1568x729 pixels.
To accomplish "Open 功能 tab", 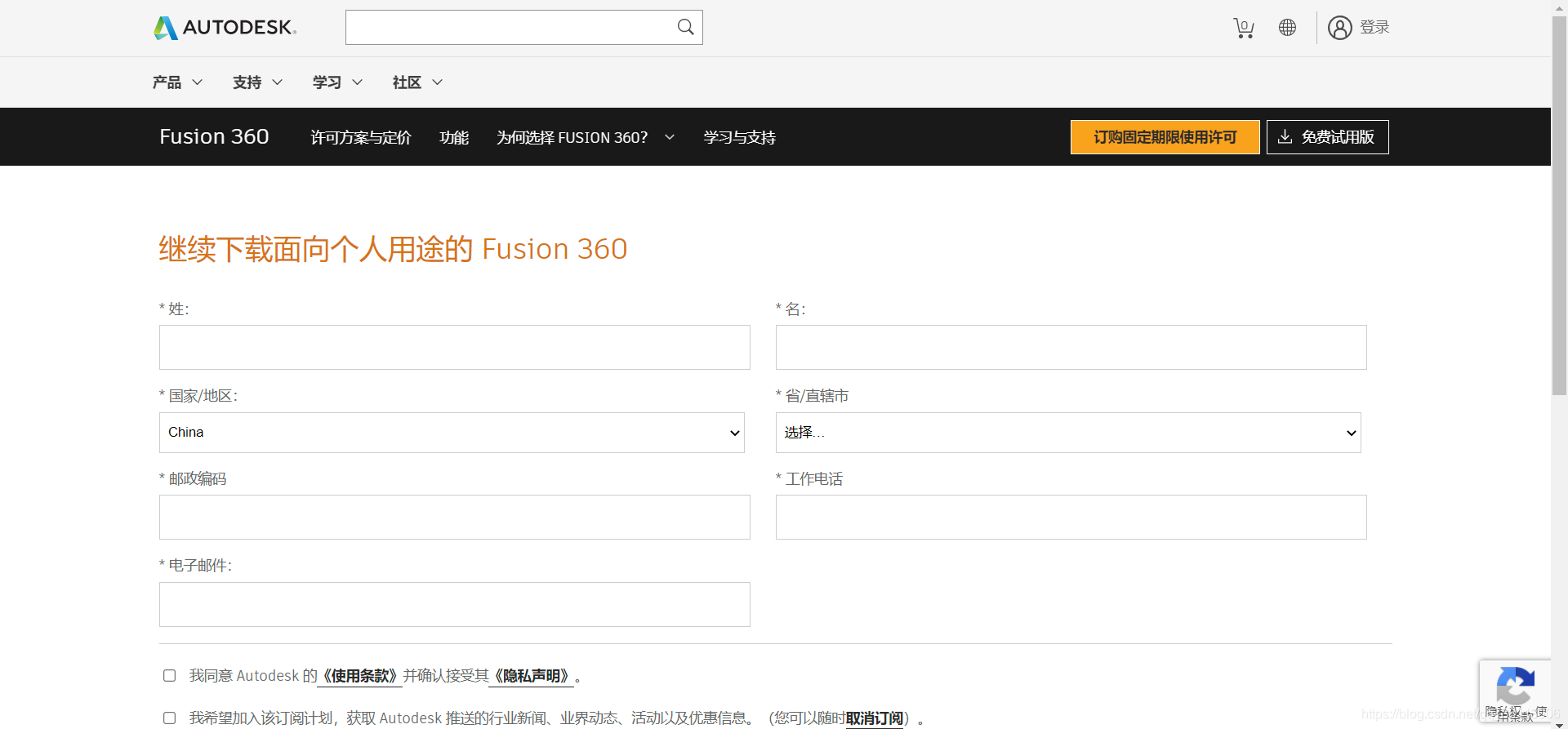I will [x=454, y=137].
